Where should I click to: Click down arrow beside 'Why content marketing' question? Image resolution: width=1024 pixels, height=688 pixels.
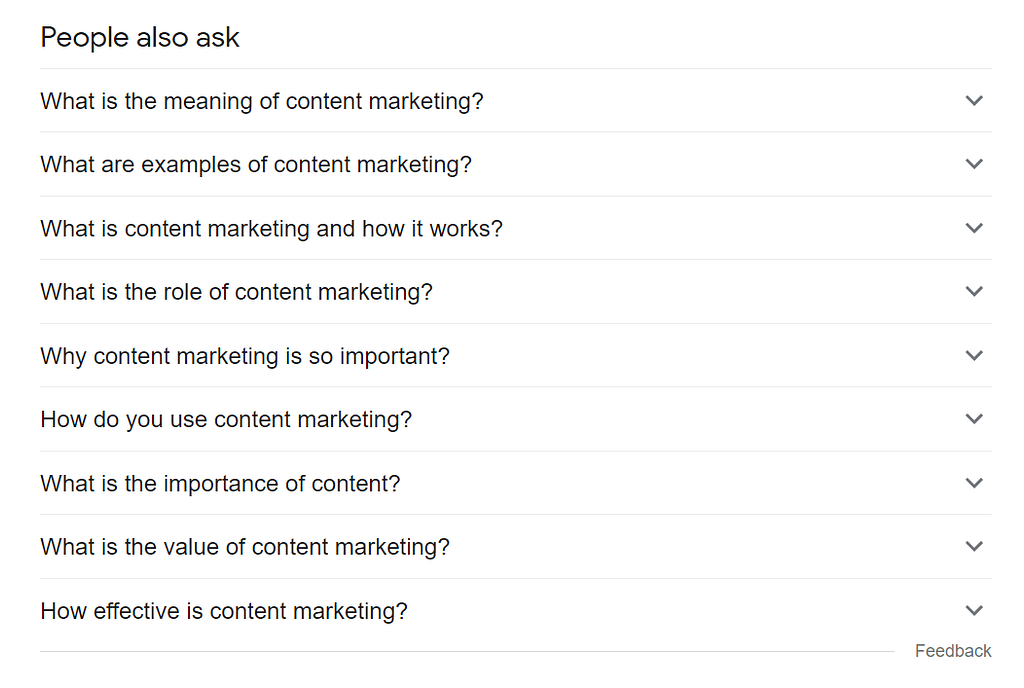pos(974,355)
